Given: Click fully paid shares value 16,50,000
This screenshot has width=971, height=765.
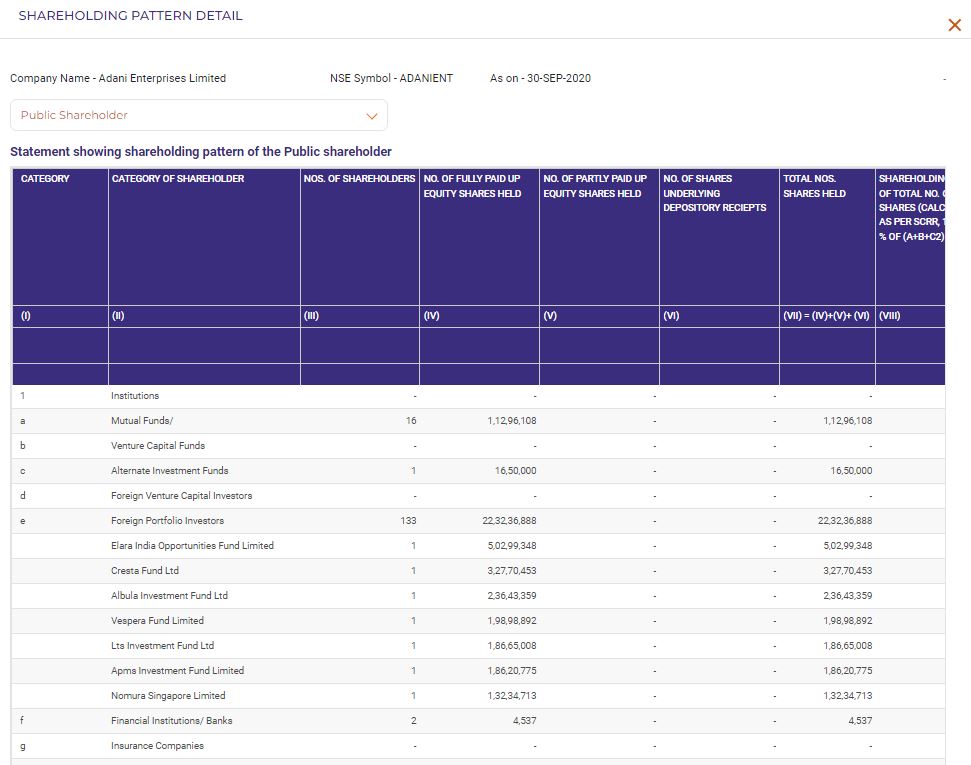Looking at the screenshot, I should click(515, 471).
